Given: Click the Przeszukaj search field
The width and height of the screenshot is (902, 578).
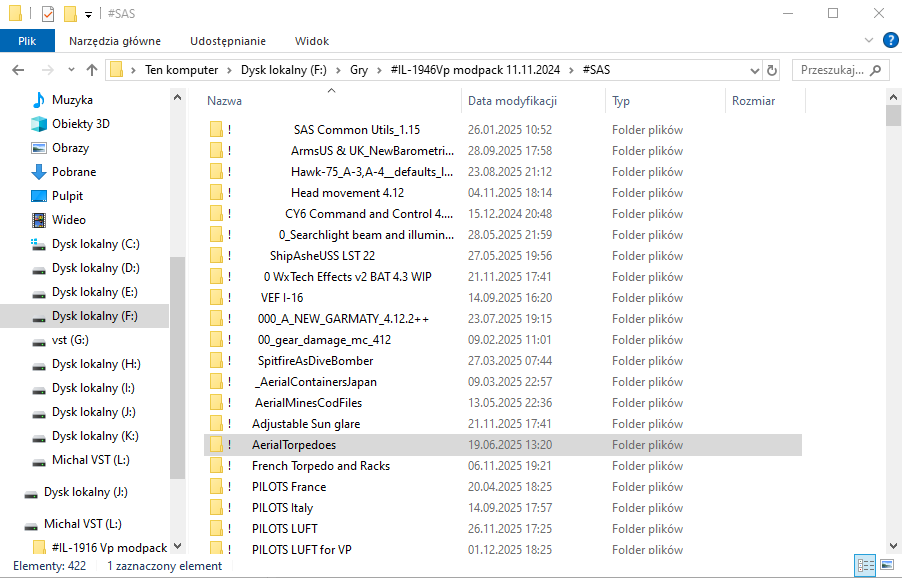Looking at the screenshot, I should pos(840,70).
